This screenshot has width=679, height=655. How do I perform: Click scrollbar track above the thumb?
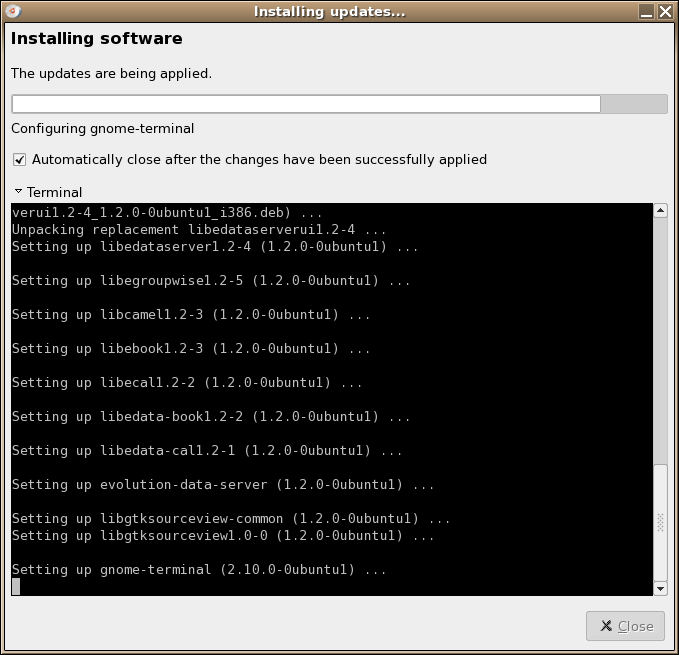660,340
